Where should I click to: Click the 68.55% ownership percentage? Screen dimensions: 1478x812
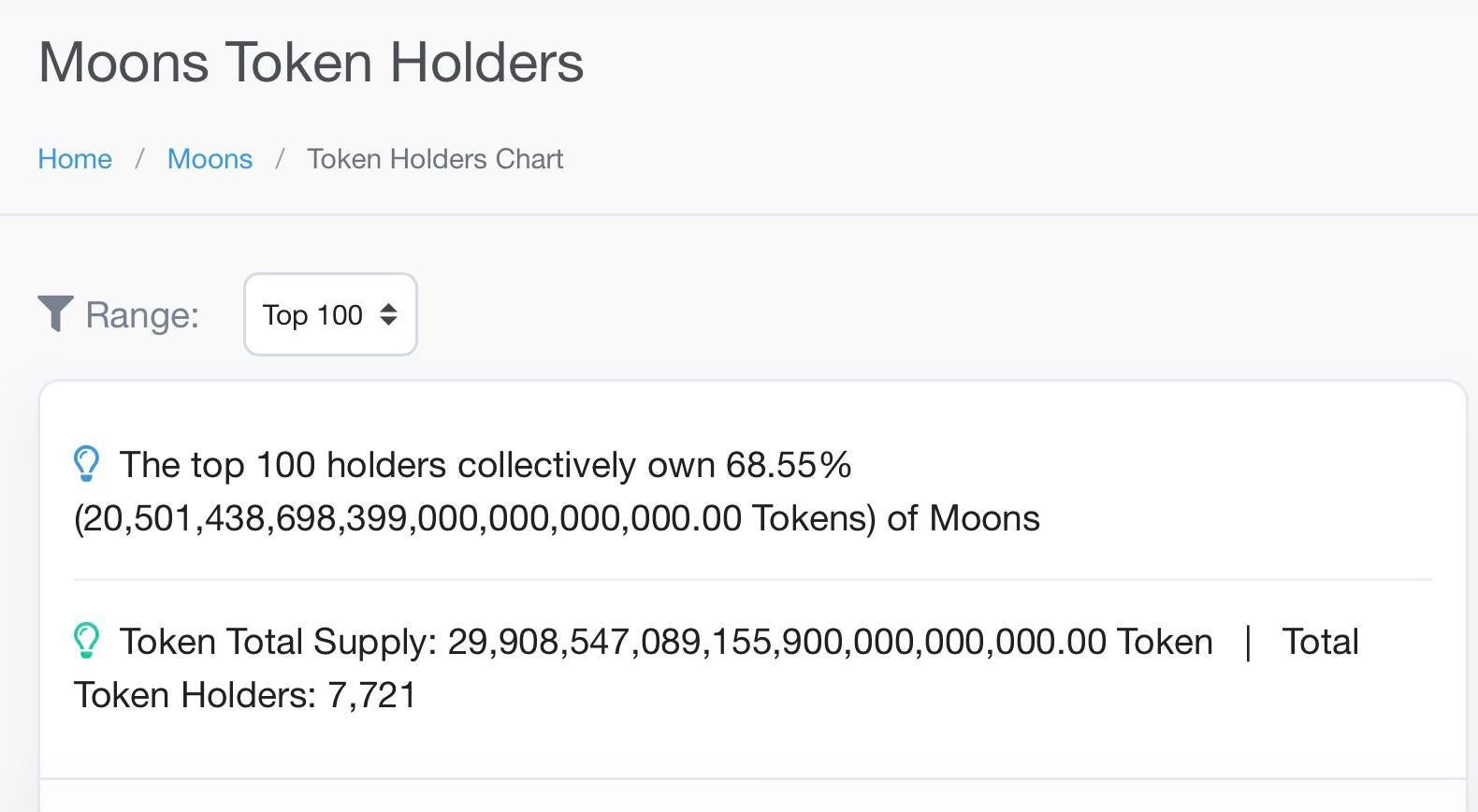(789, 465)
